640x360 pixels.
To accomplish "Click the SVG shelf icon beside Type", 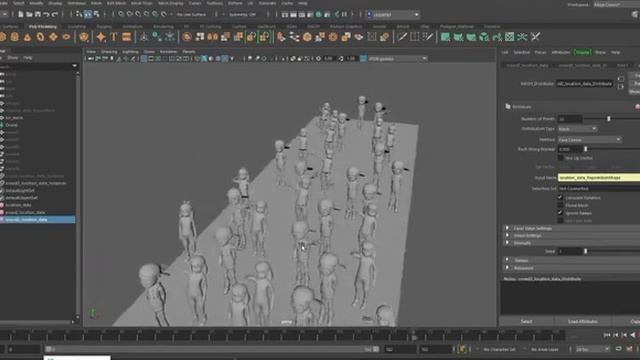I will click(127, 37).
